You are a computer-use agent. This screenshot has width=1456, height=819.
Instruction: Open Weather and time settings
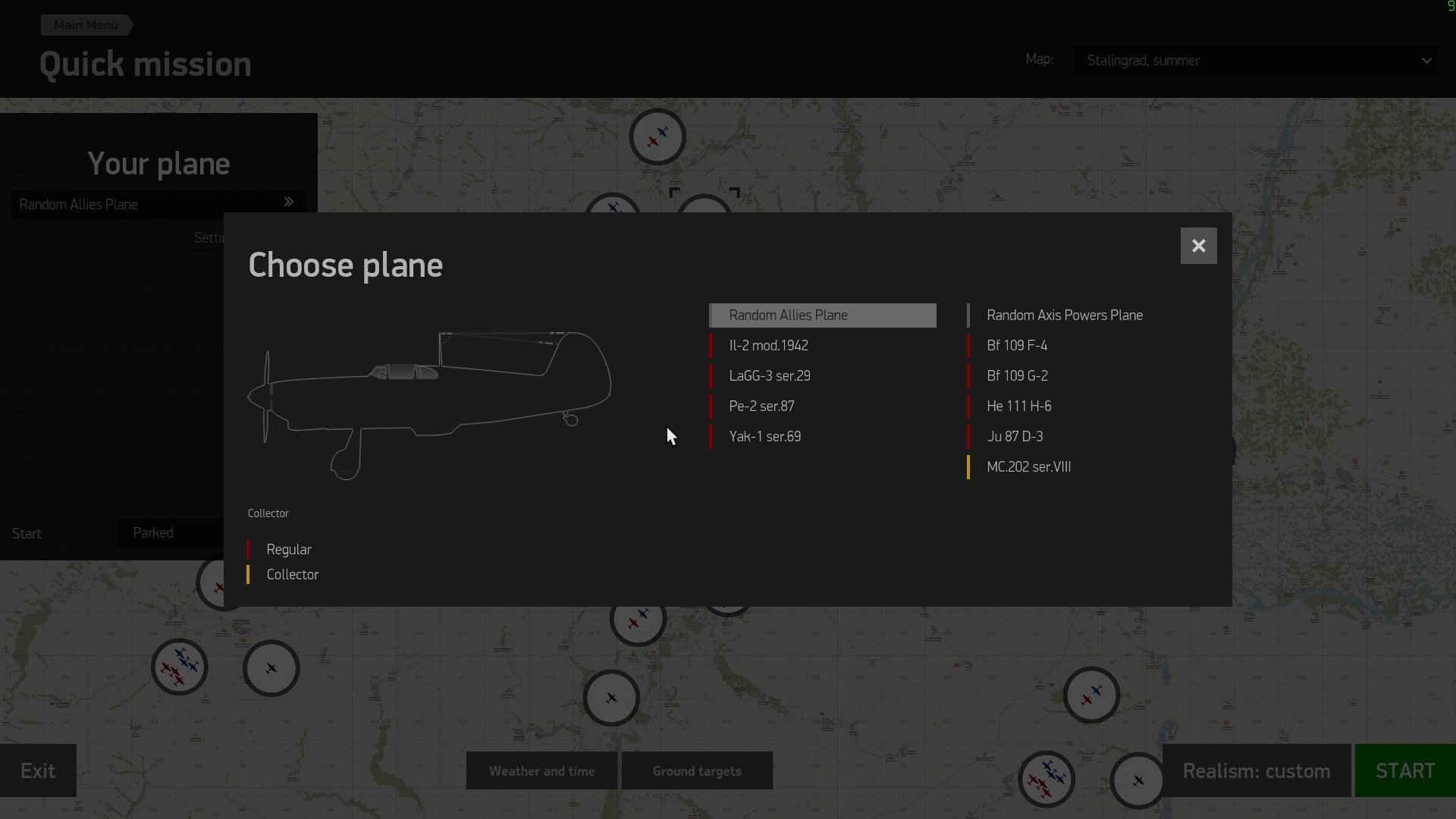(541, 771)
